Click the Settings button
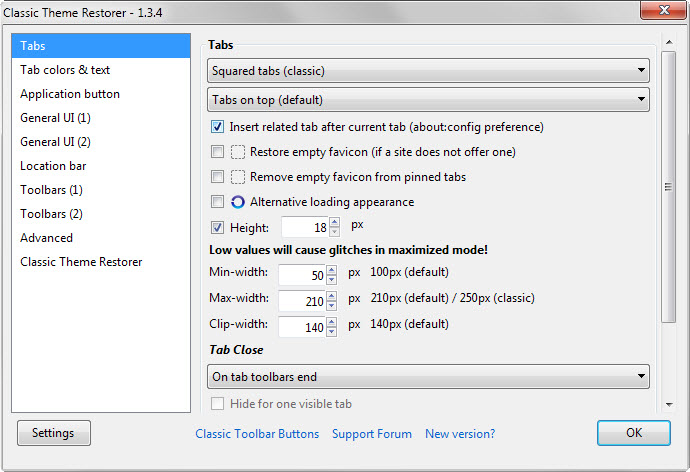The image size is (690, 472). 54,433
